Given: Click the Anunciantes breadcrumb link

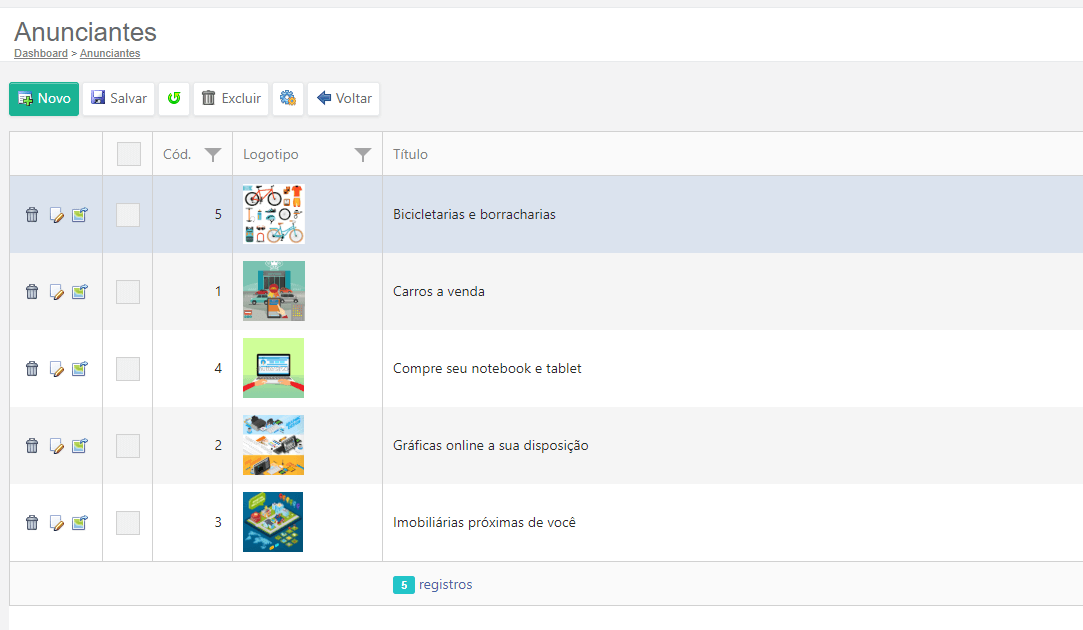Looking at the screenshot, I should coord(110,53).
